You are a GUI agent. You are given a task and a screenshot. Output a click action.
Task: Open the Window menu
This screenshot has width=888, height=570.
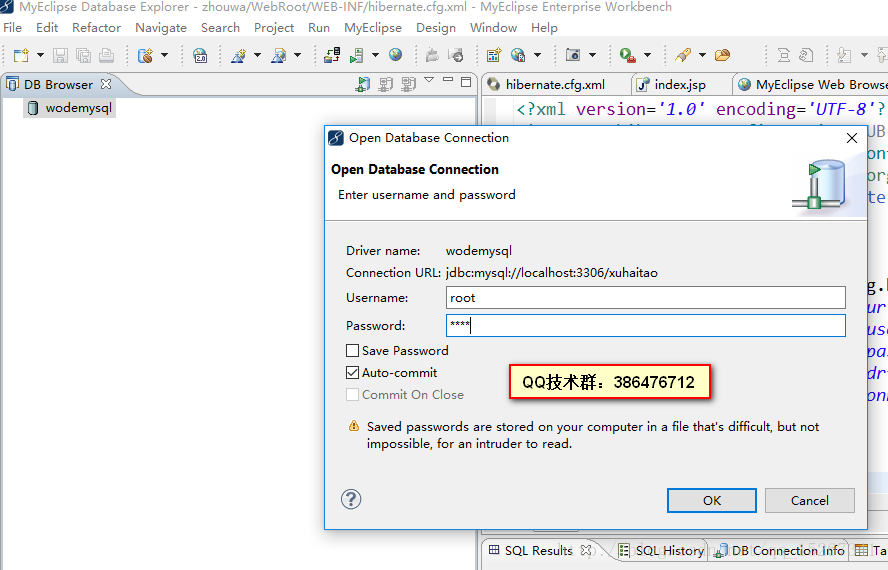pyautogui.click(x=493, y=28)
